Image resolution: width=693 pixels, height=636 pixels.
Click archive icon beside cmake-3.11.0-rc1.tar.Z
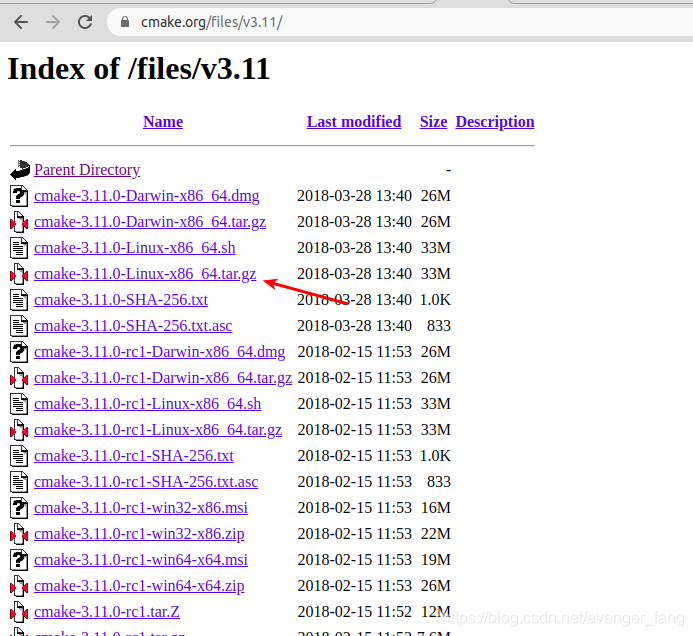tap(19, 612)
